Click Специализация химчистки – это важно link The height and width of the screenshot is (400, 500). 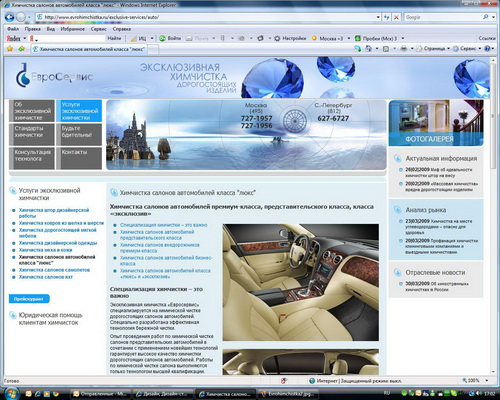(164, 225)
